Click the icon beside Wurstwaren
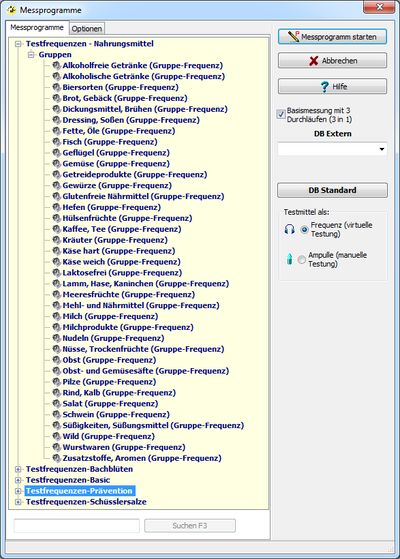The height and width of the screenshot is (559, 400). click(56, 447)
